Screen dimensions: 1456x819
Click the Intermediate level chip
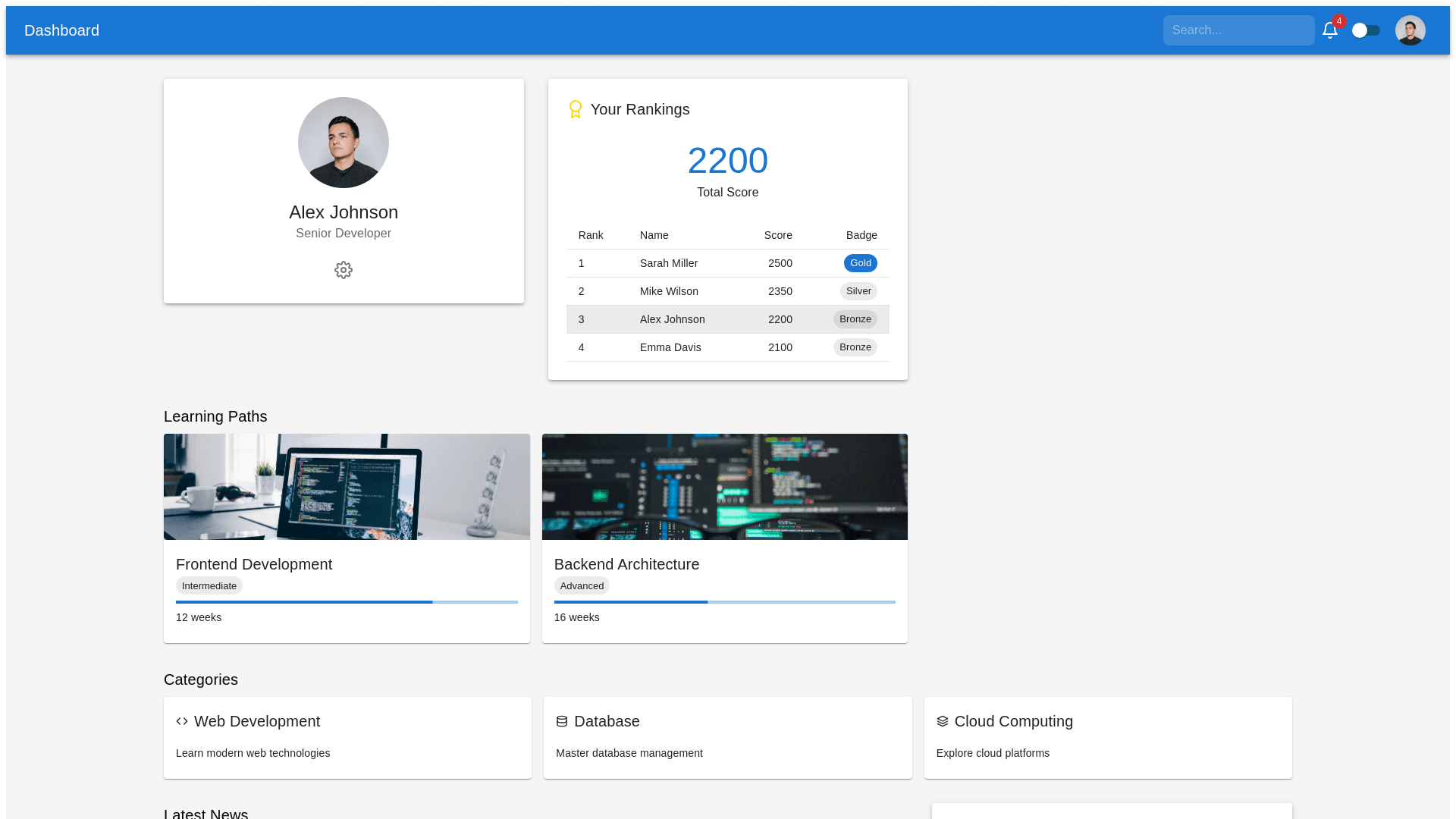tap(209, 585)
